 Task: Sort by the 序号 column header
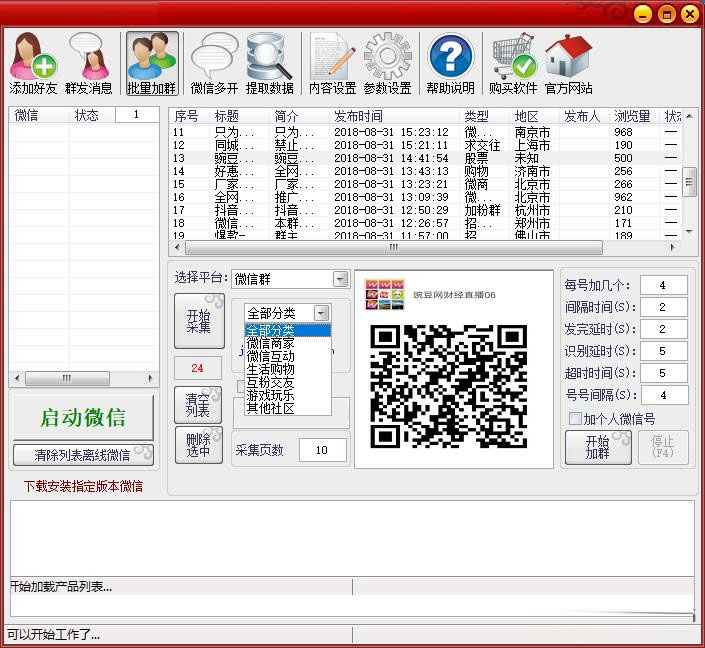[189, 116]
